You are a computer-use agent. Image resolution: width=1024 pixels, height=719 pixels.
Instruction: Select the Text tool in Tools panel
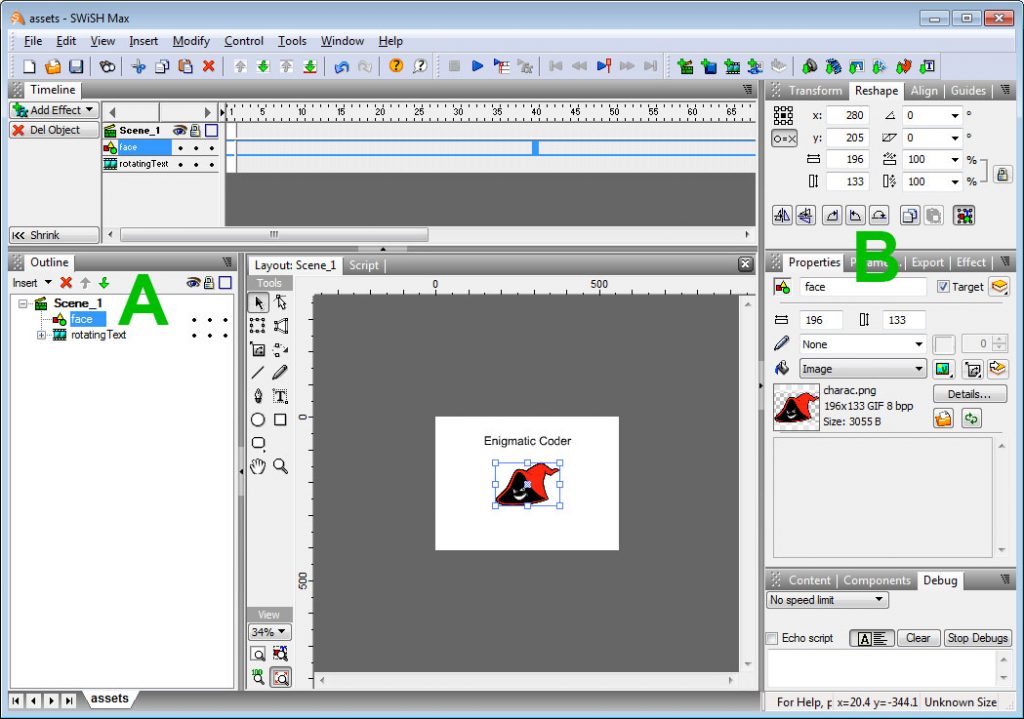click(281, 396)
